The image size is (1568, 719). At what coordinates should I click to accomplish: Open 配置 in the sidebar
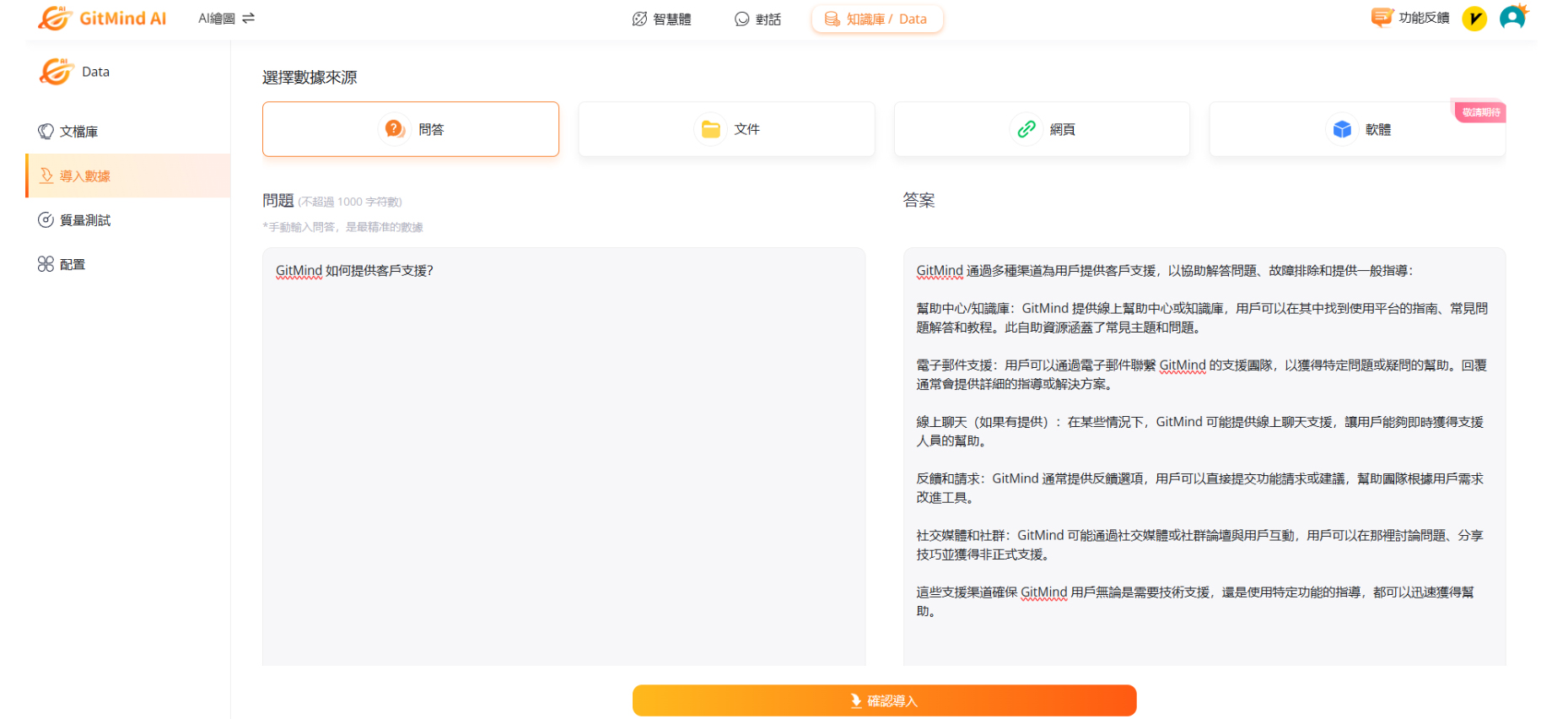tap(128, 264)
